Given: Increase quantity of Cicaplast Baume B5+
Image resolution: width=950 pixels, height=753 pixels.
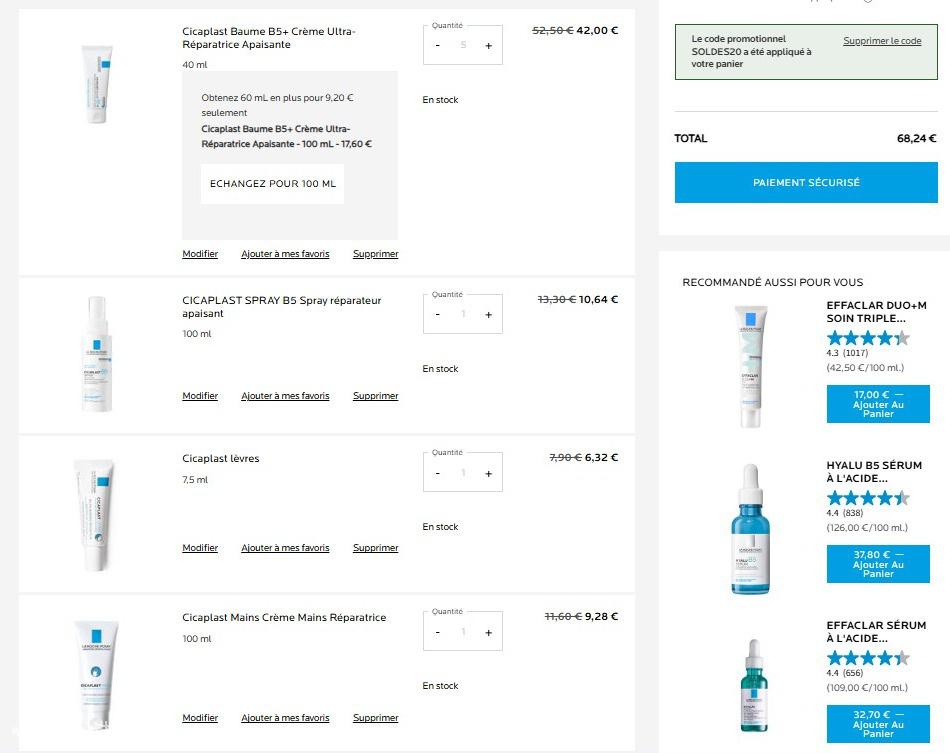Looking at the screenshot, I should coord(488,46).
